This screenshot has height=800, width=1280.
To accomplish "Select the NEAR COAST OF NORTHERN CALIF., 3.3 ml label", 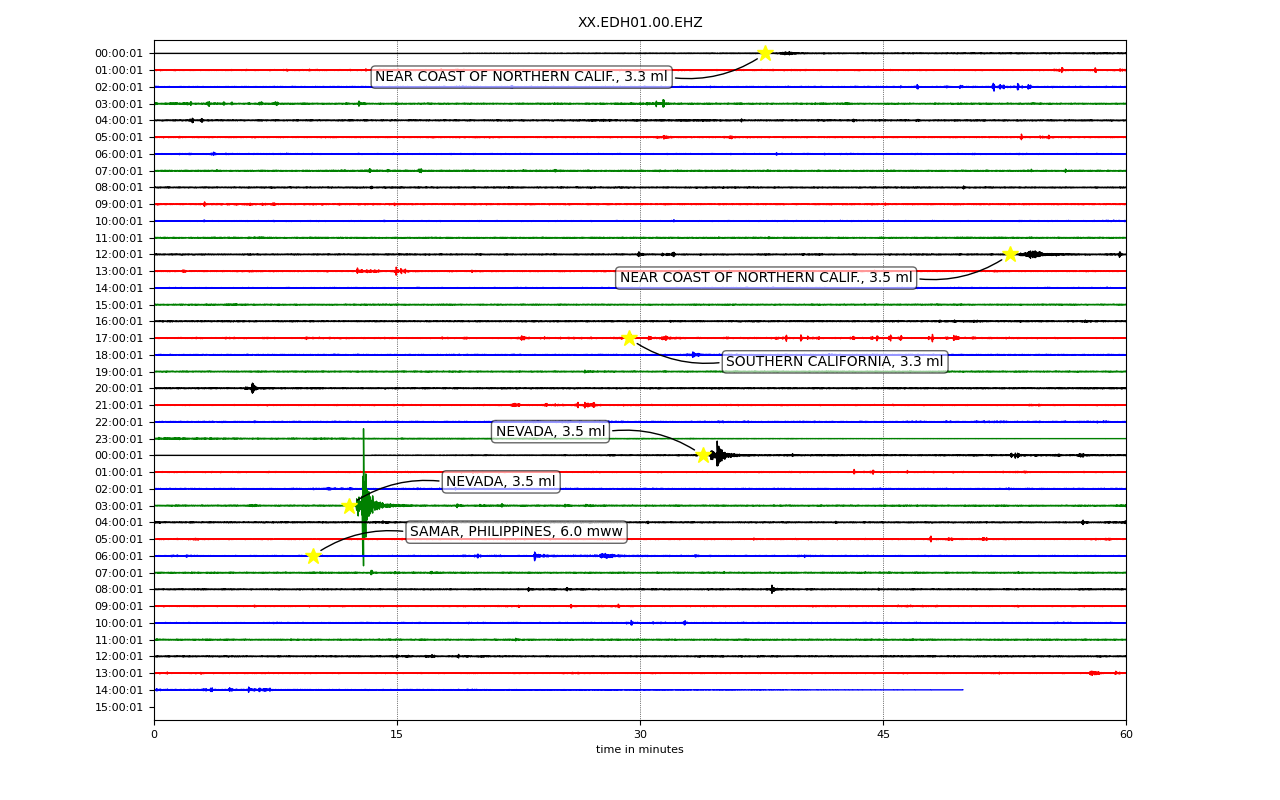I will coord(521,77).
